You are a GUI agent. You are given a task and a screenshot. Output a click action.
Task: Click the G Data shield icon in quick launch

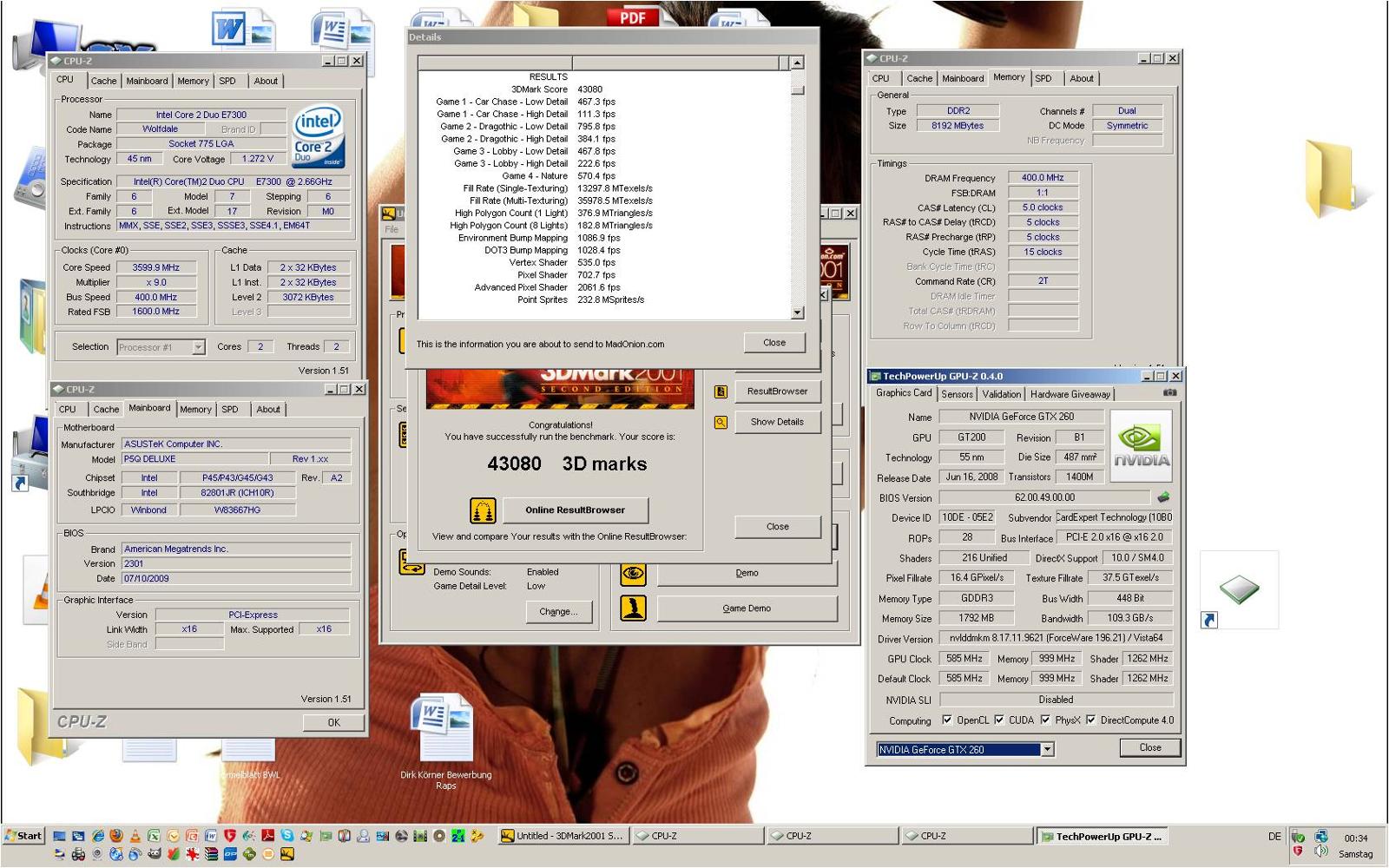(x=230, y=836)
